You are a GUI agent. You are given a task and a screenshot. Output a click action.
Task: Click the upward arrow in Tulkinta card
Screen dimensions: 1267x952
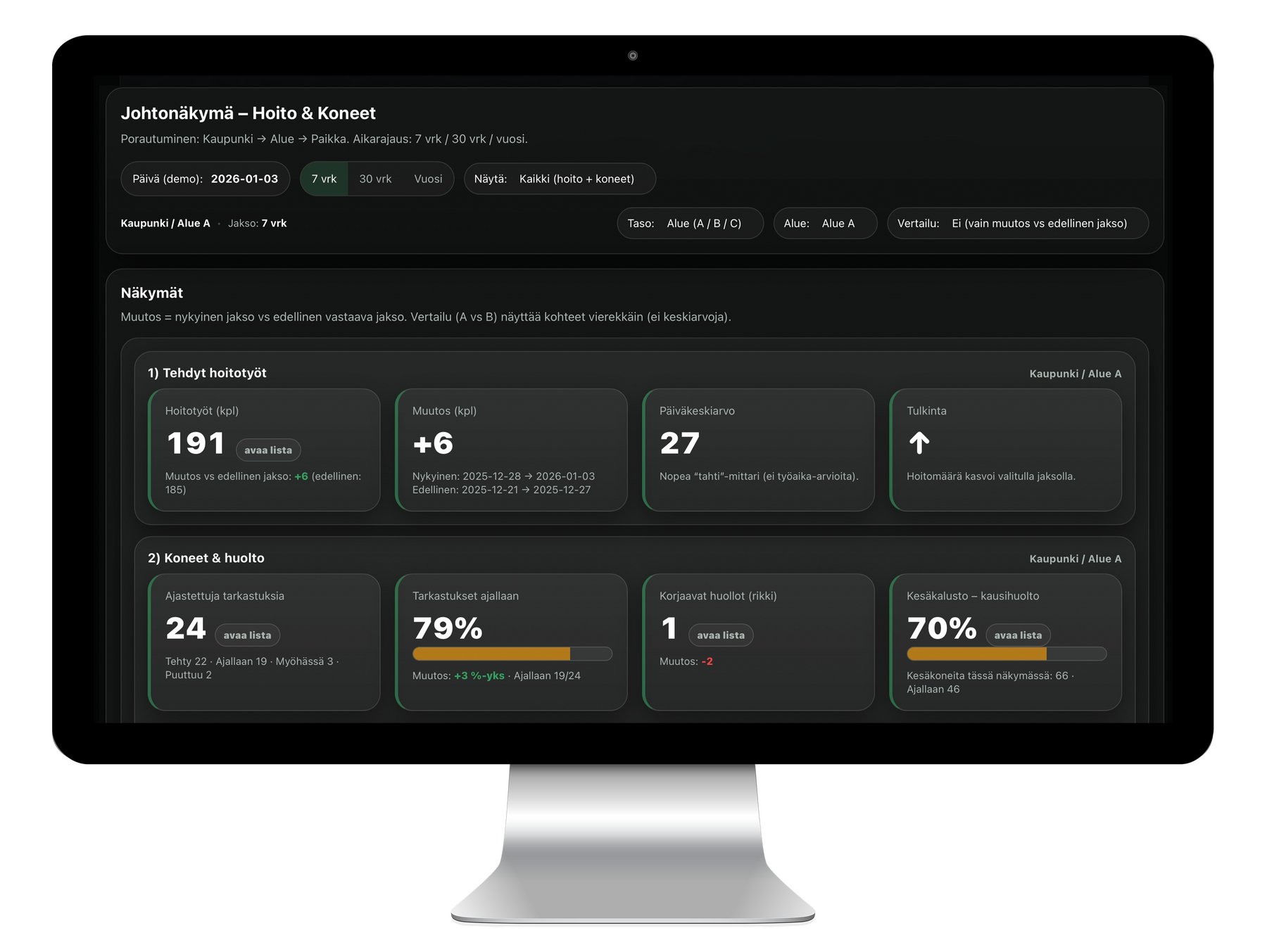tap(919, 443)
